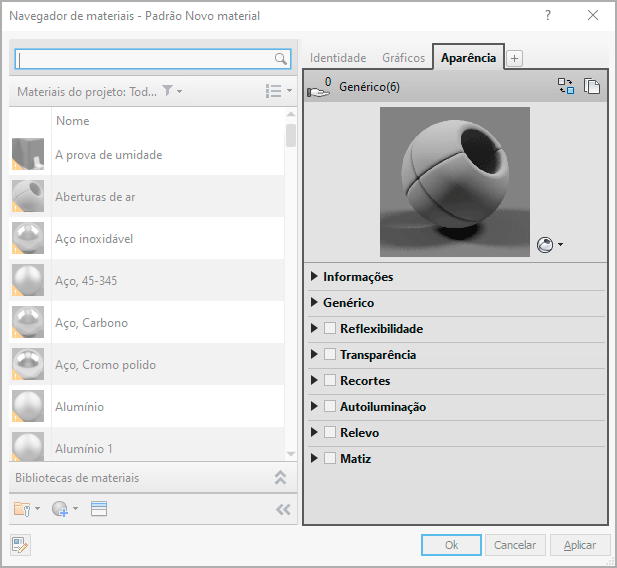Screen dimensions: 617x568
Task: Select the Aço inoxidável thumbnail
Action: [x=28, y=238]
